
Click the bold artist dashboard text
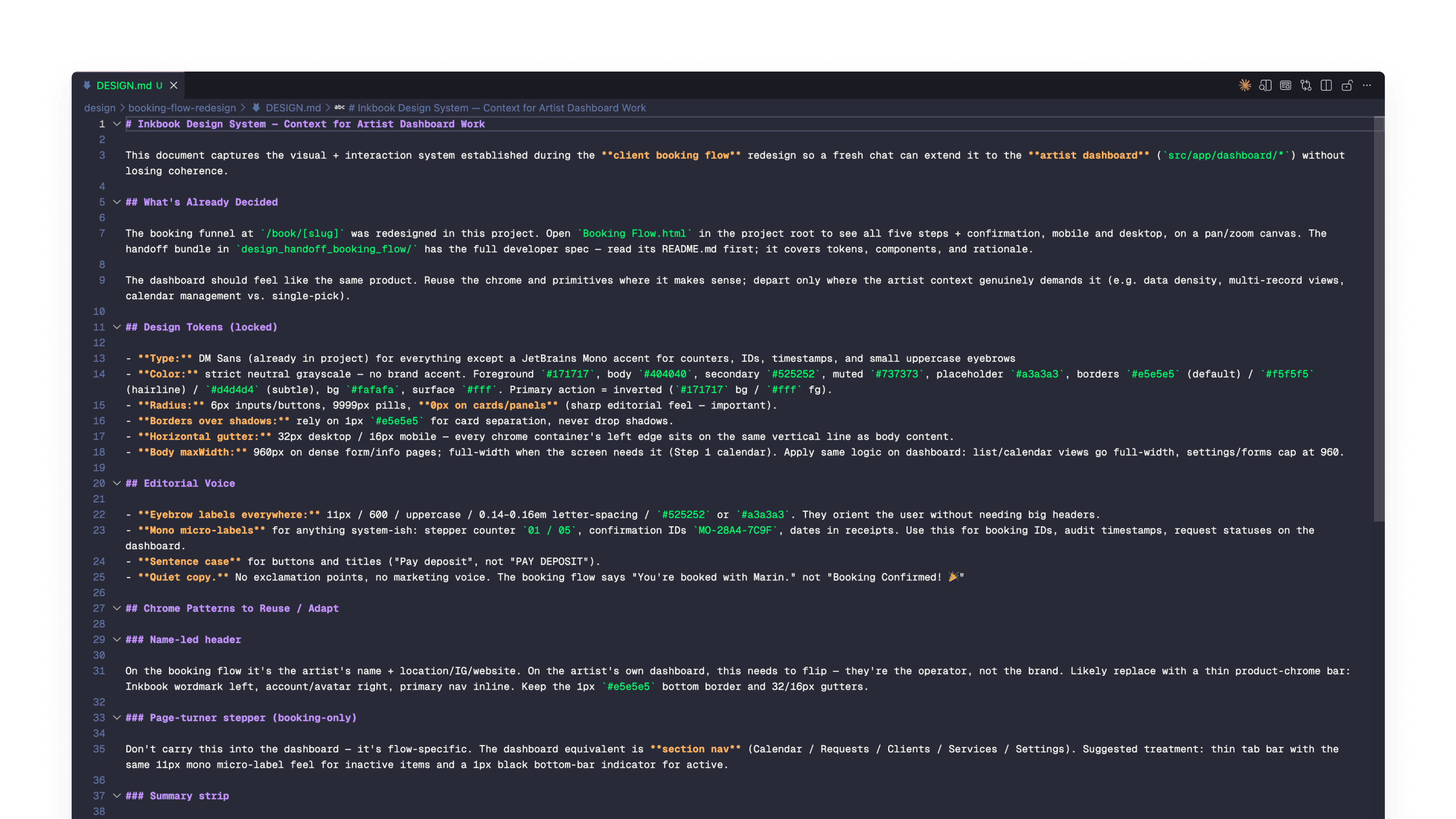pyautogui.click(x=1089, y=156)
